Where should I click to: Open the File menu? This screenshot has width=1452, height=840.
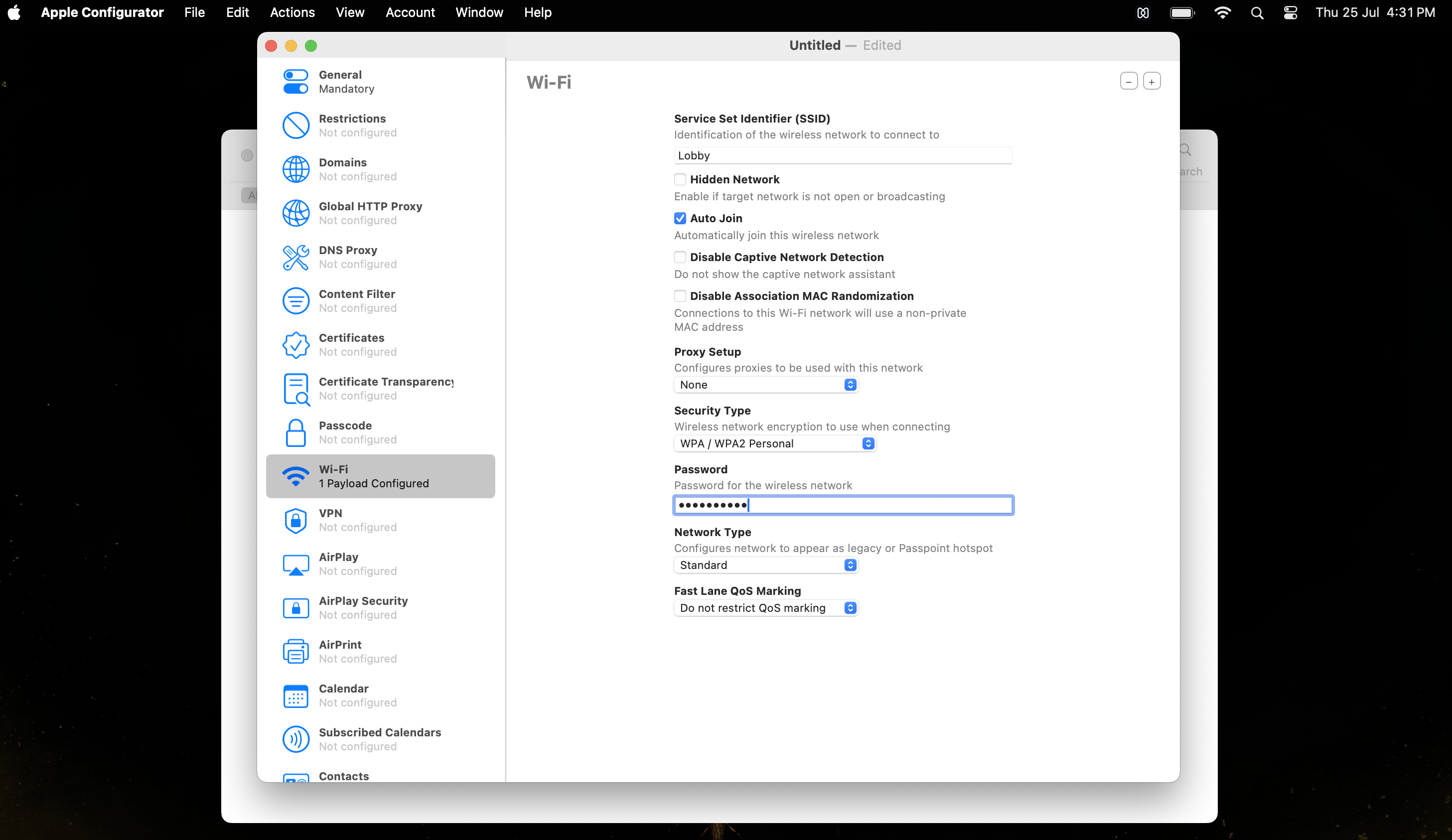(x=194, y=12)
